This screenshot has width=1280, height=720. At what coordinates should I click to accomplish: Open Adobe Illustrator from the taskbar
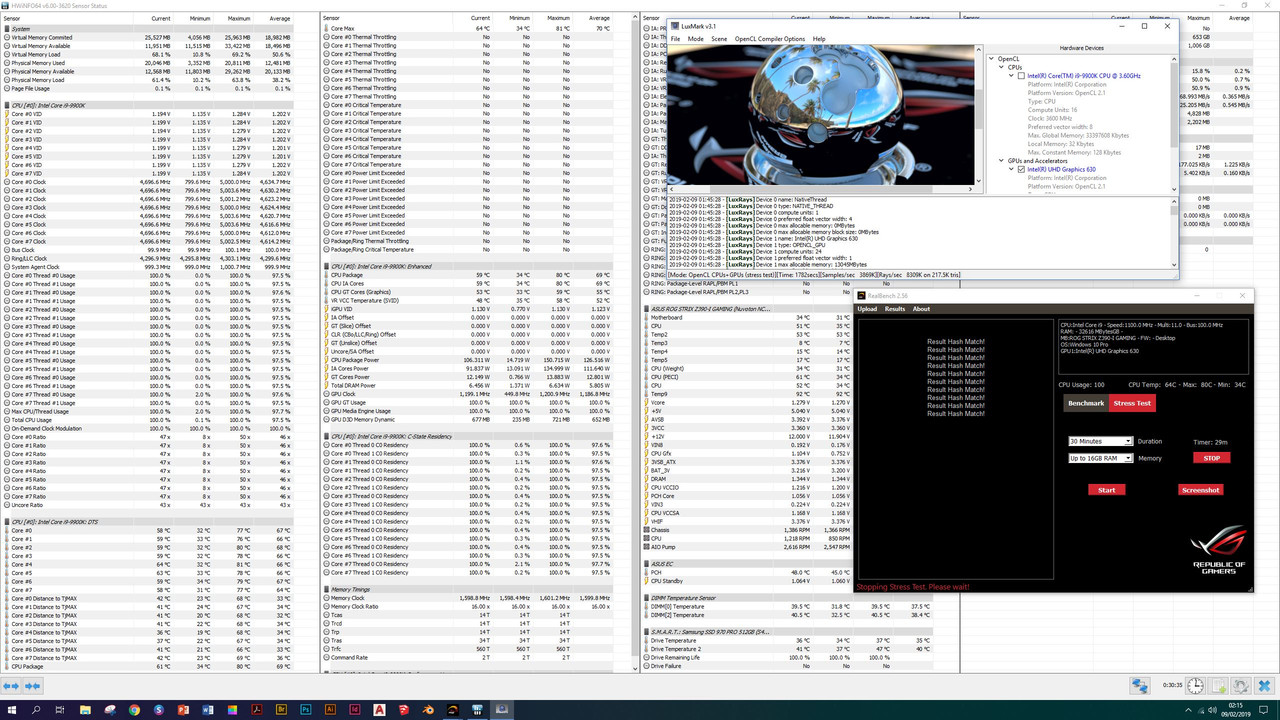coord(330,709)
